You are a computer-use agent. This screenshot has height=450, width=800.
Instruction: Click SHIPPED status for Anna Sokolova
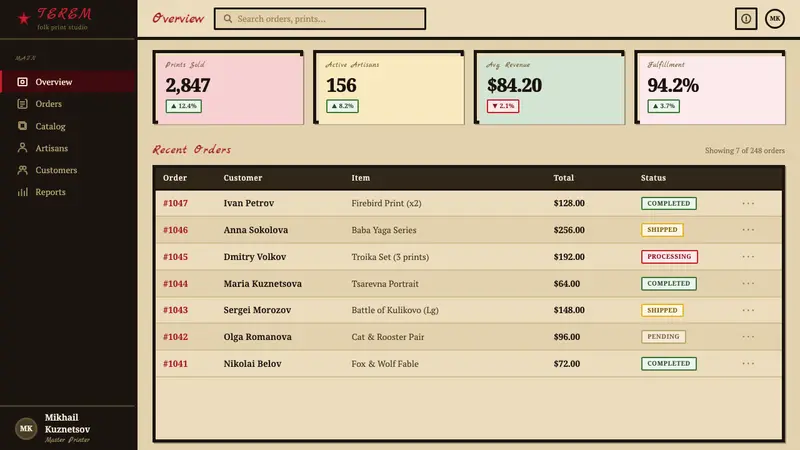click(x=662, y=230)
